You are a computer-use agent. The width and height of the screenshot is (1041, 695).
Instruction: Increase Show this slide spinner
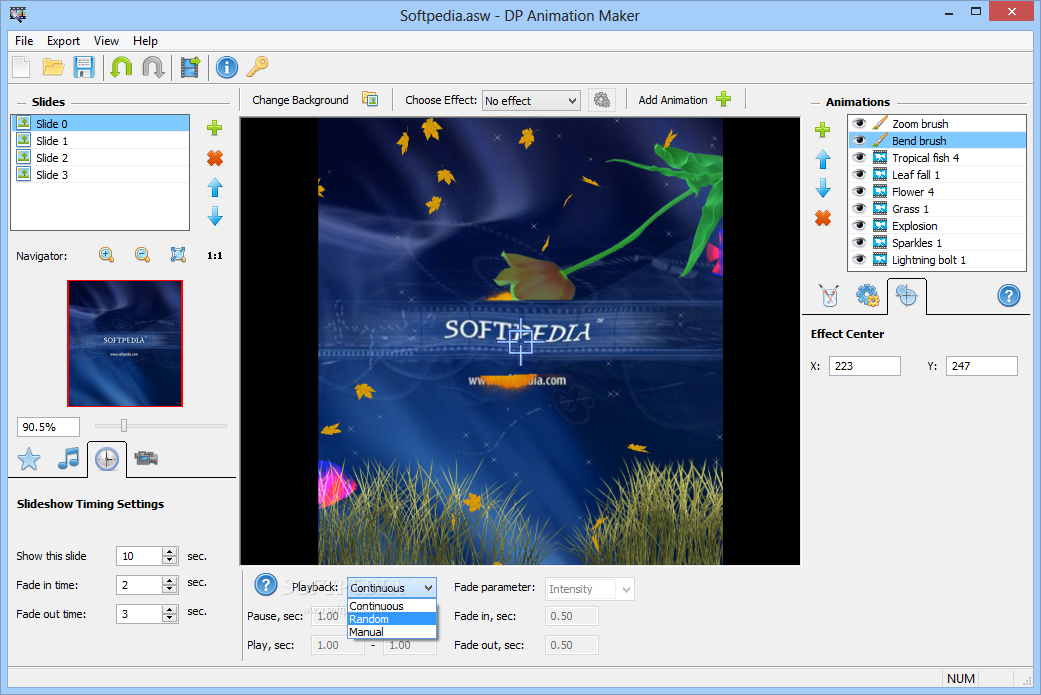[x=170, y=552]
